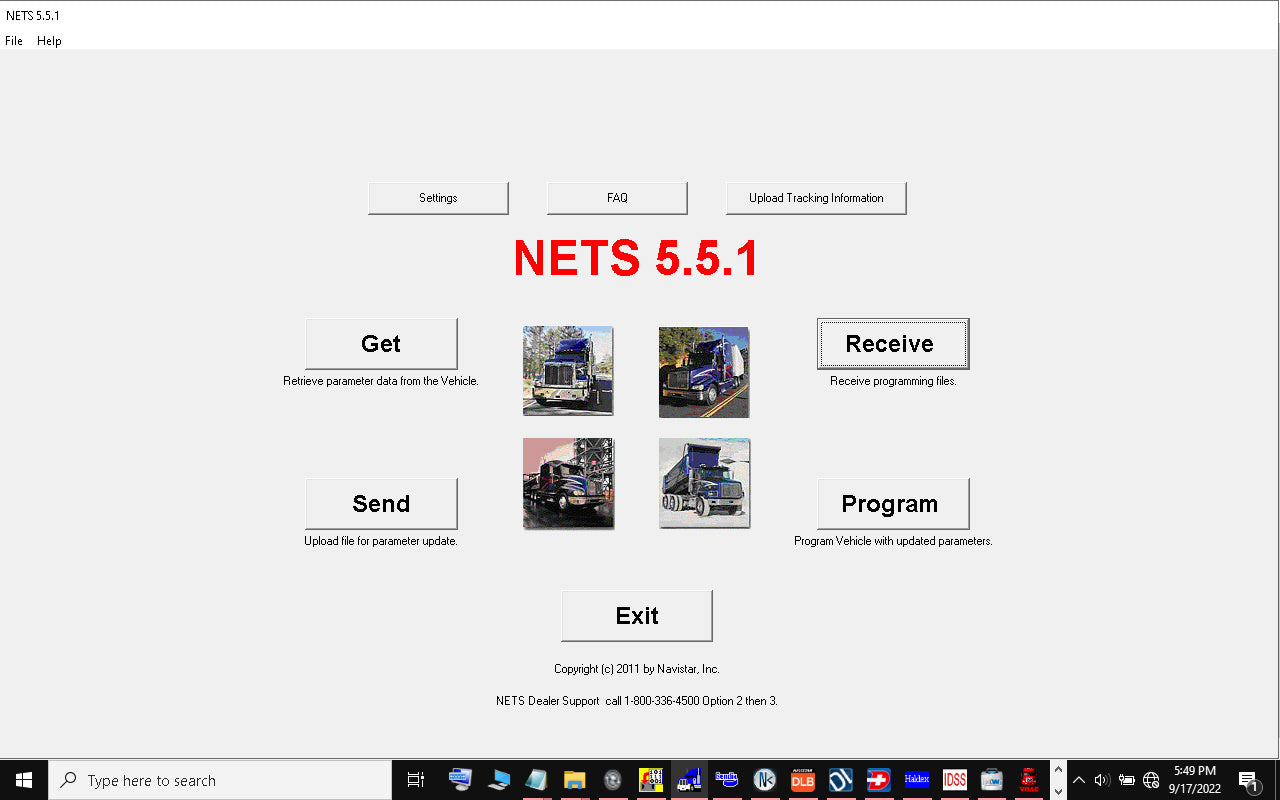
Task: Open the IDSS taskbar icon
Action: pyautogui.click(x=955, y=780)
